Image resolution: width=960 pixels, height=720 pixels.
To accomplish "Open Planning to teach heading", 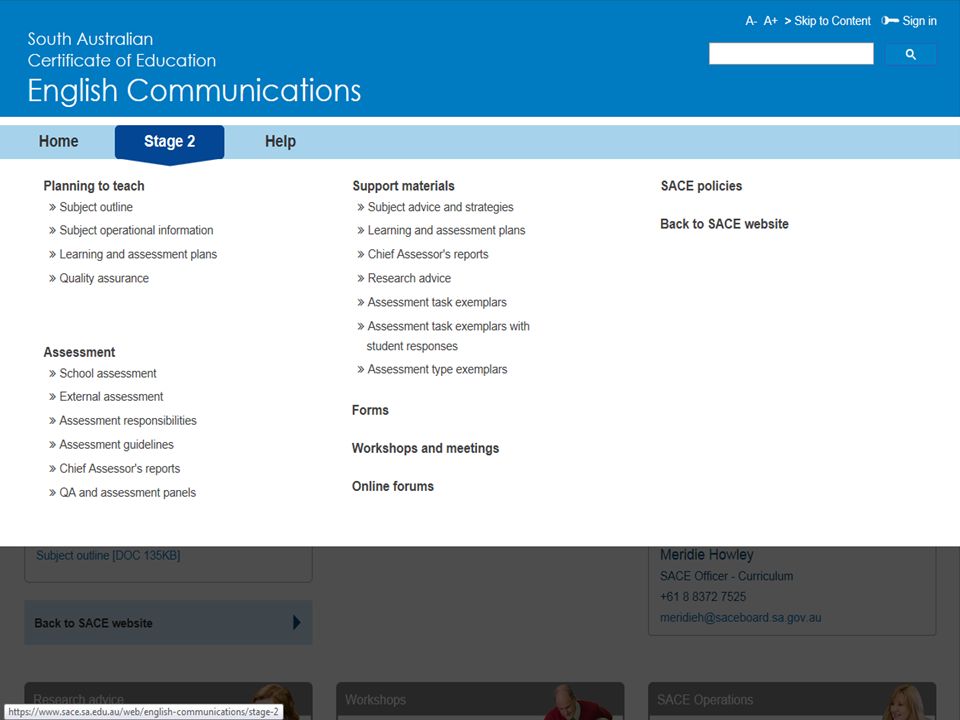I will [x=94, y=186].
